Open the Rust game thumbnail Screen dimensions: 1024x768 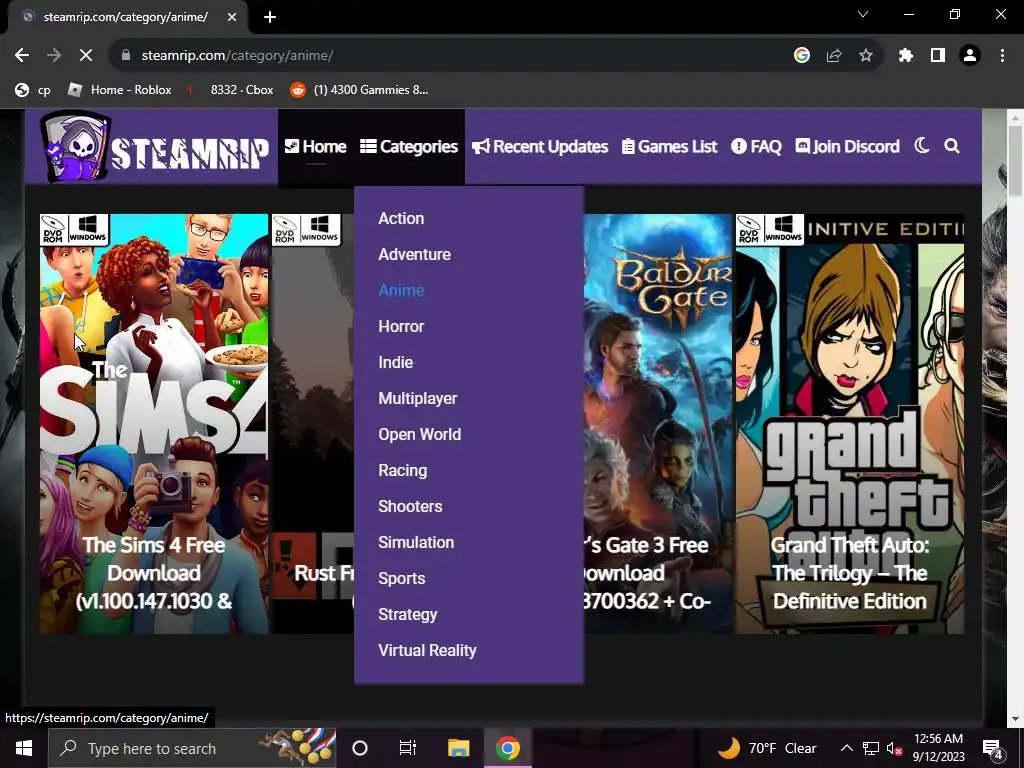pyautogui.click(x=313, y=424)
